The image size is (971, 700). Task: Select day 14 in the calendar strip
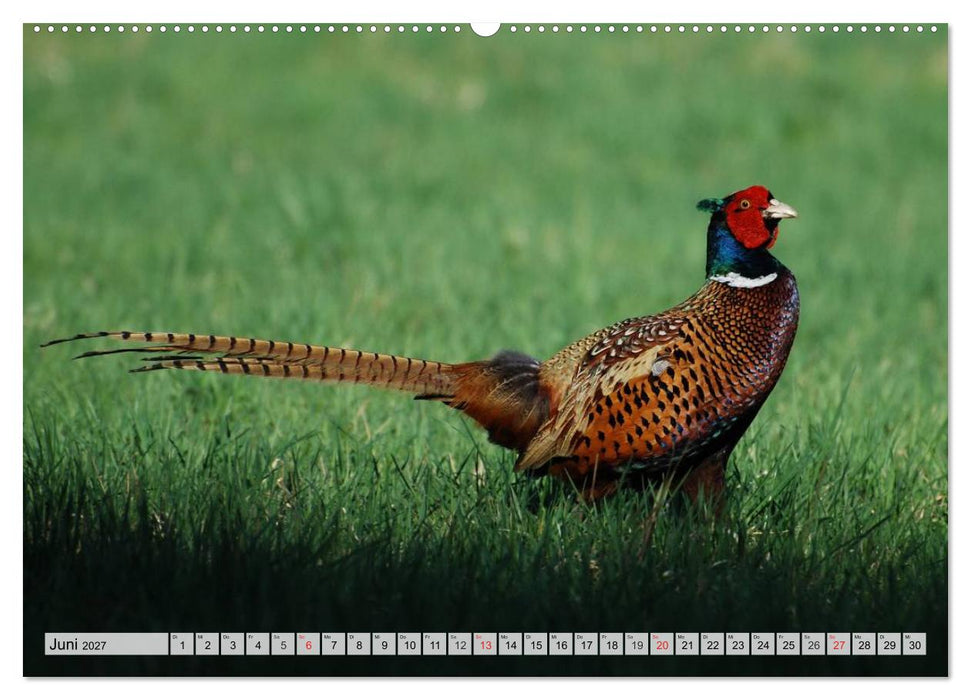tap(510, 644)
